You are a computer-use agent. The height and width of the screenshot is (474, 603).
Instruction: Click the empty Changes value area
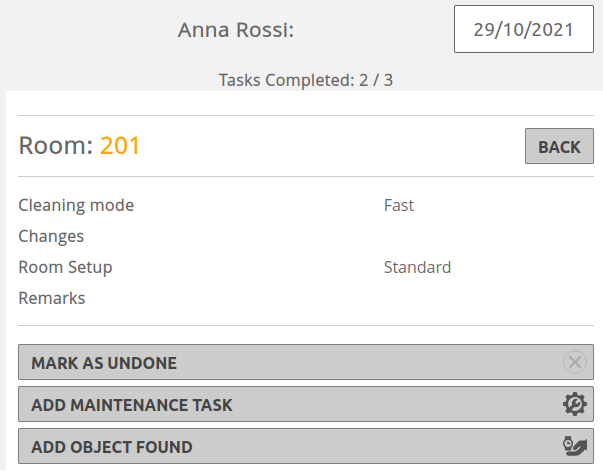[488, 236]
